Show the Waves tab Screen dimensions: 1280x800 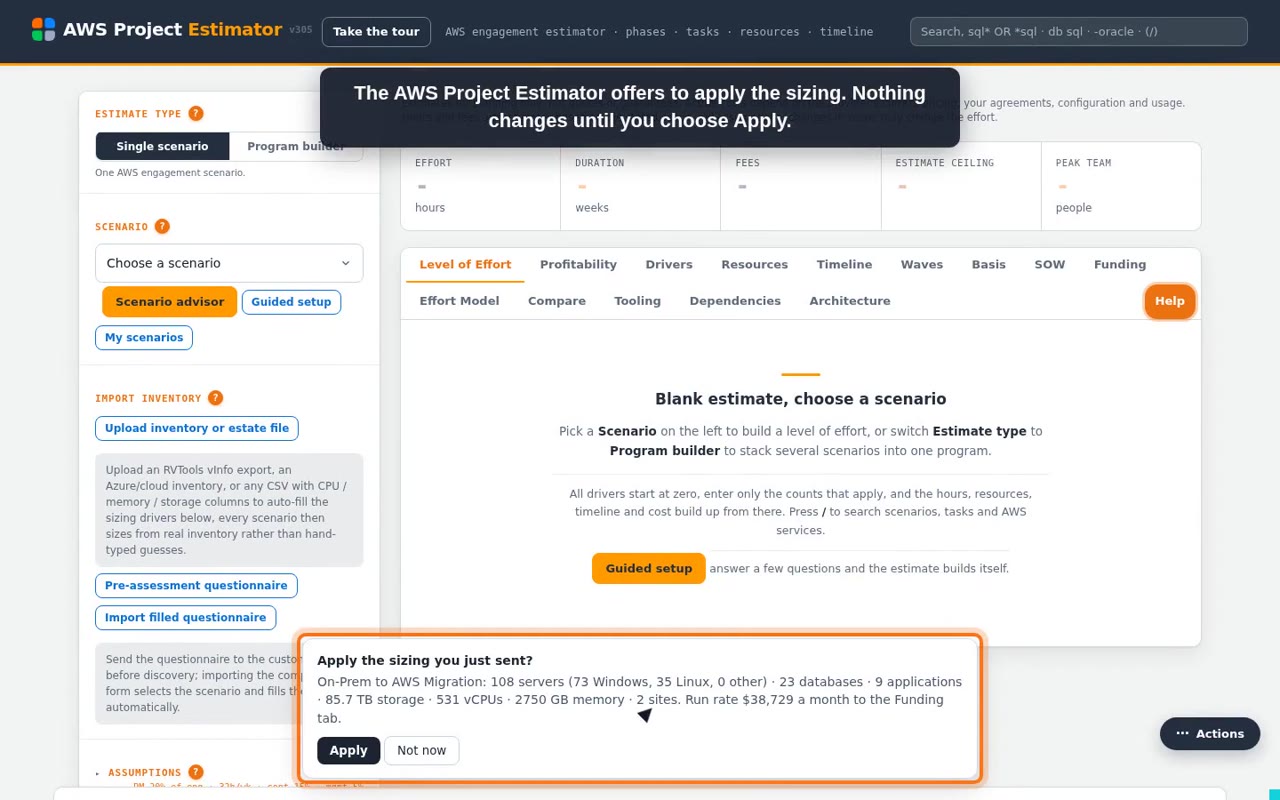pos(922,264)
